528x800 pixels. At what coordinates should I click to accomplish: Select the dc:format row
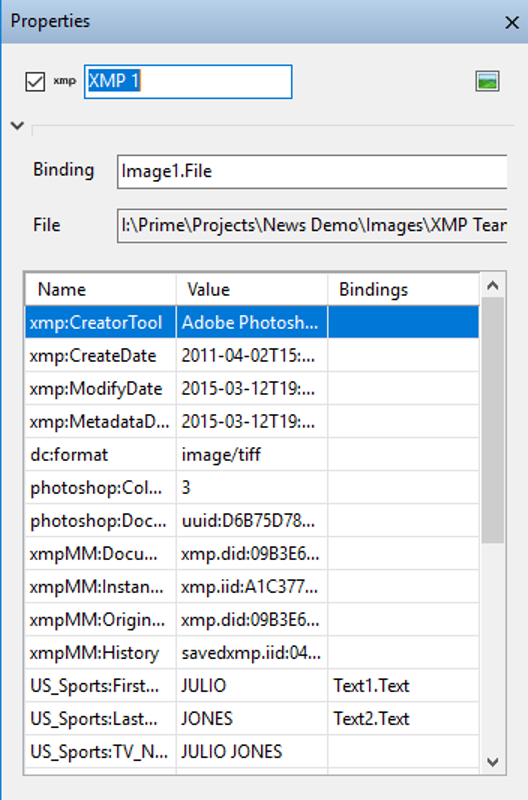252,455
